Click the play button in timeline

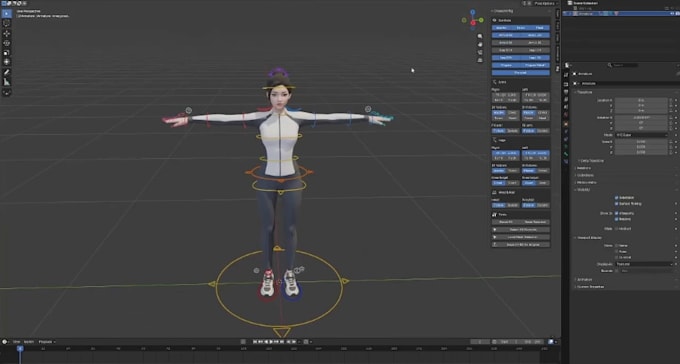pyautogui.click(x=271, y=342)
